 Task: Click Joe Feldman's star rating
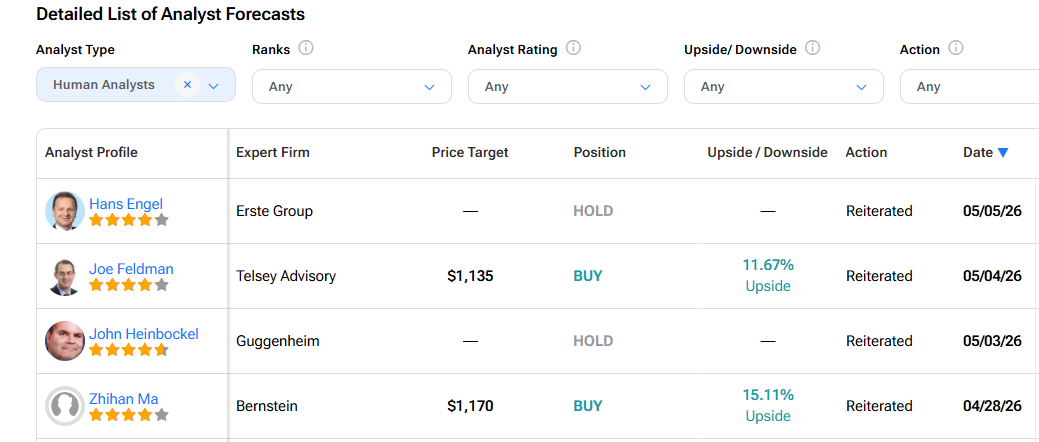[129, 285]
